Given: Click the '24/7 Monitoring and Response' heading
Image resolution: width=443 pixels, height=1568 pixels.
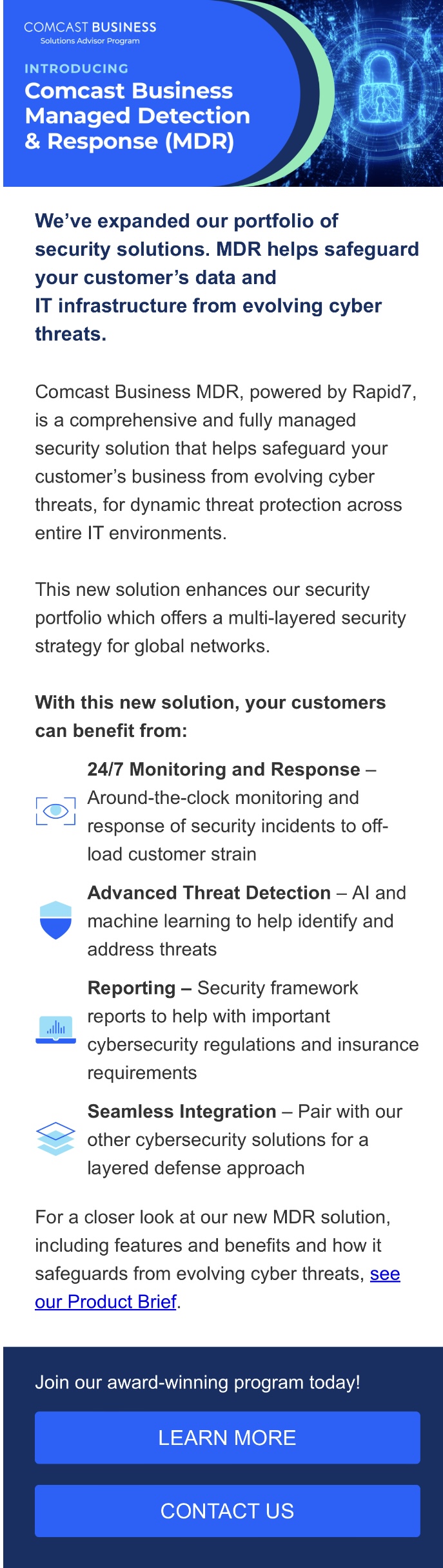Looking at the screenshot, I should (x=223, y=769).
